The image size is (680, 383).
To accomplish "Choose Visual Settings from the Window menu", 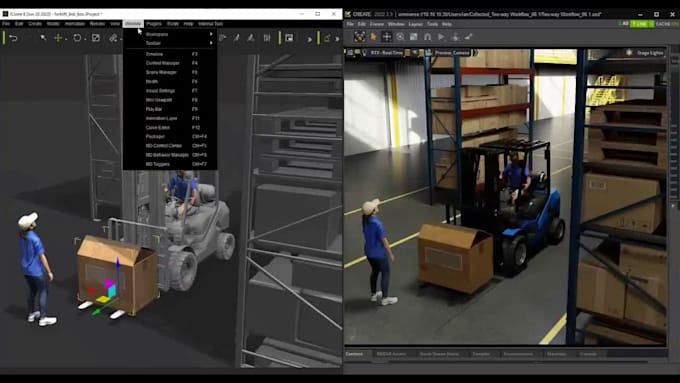I will [x=170, y=91].
